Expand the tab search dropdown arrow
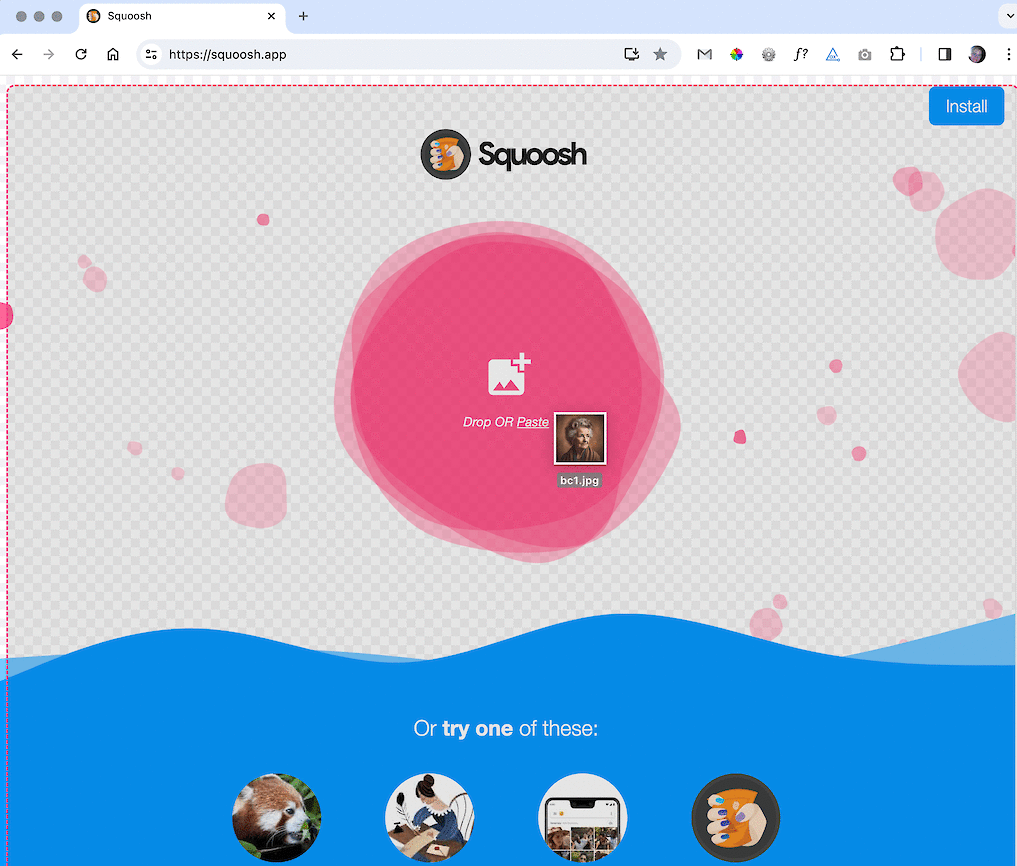1017x866 pixels. click(x=1006, y=16)
